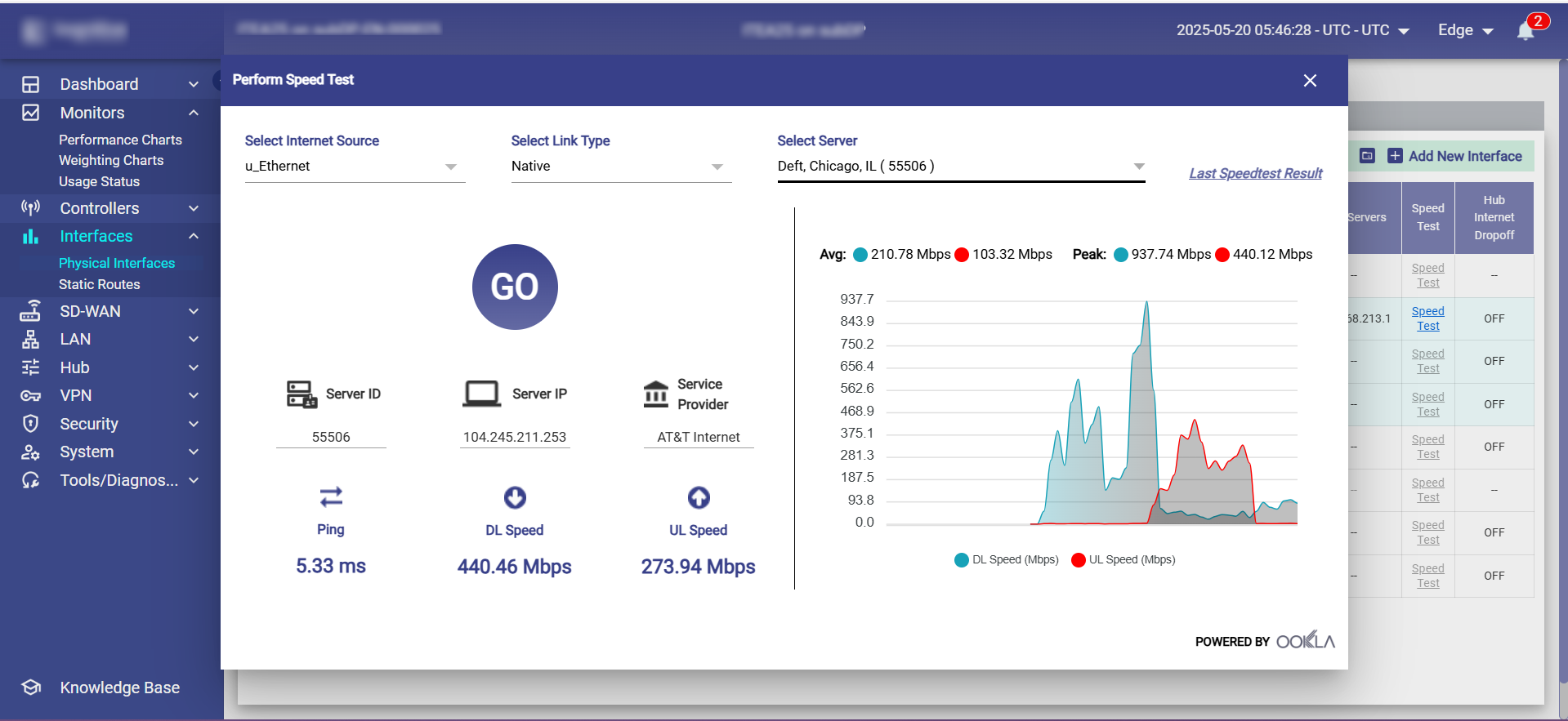Click the SD-WAN router icon

[x=31, y=311]
